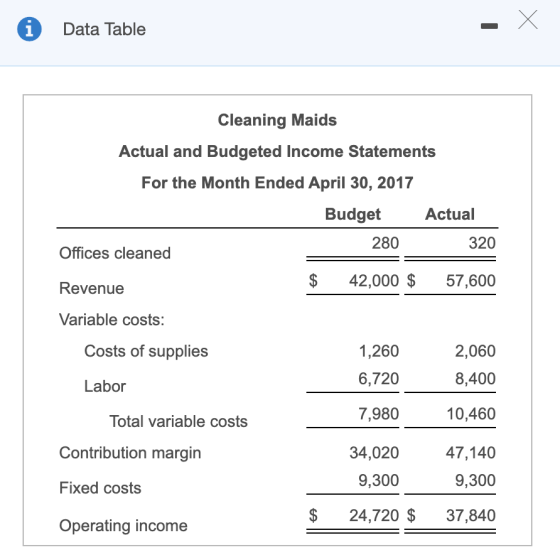Select budgeted labor cost 6,720
The image size is (560, 550).
pyautogui.click(x=379, y=379)
